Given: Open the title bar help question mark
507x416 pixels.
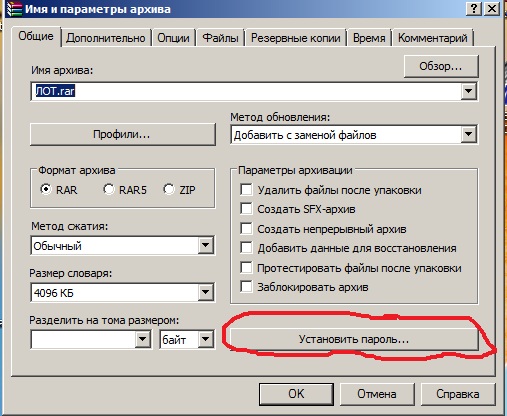Looking at the screenshot, I should point(474,8).
